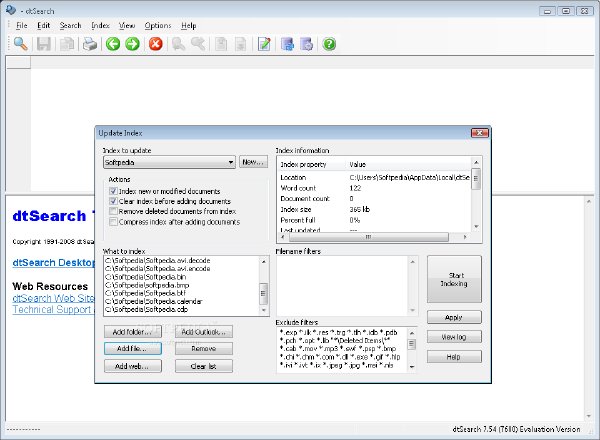Select C:\Softpedia\softpedia.bmp entry
Screen dimensions: 600x440
tap(147, 285)
